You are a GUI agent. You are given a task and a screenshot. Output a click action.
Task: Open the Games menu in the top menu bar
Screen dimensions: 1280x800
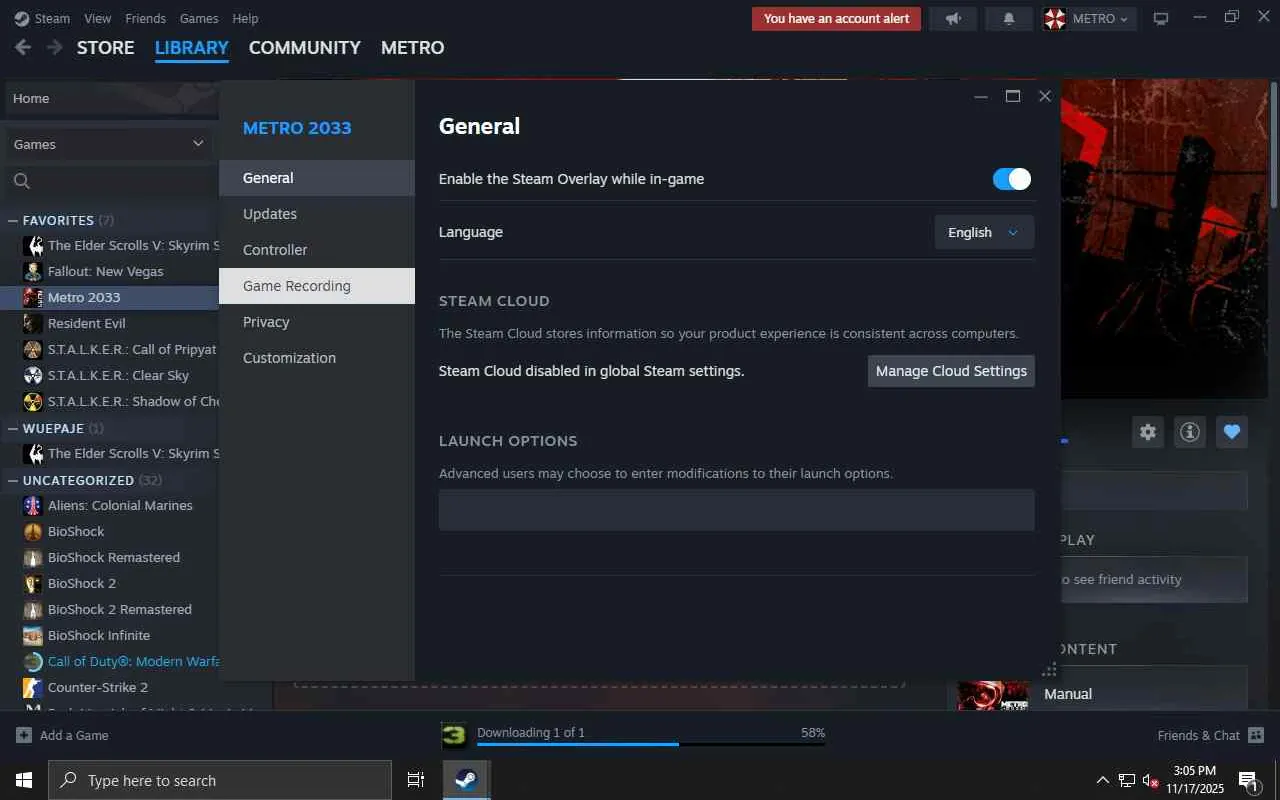(x=199, y=18)
